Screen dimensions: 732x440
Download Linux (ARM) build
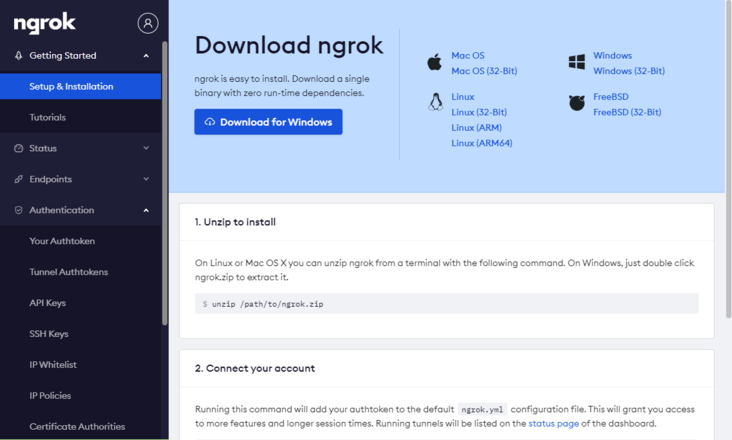[x=476, y=127]
